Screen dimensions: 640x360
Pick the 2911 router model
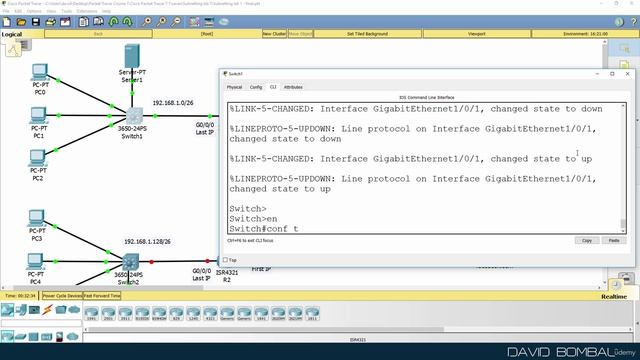125,313
